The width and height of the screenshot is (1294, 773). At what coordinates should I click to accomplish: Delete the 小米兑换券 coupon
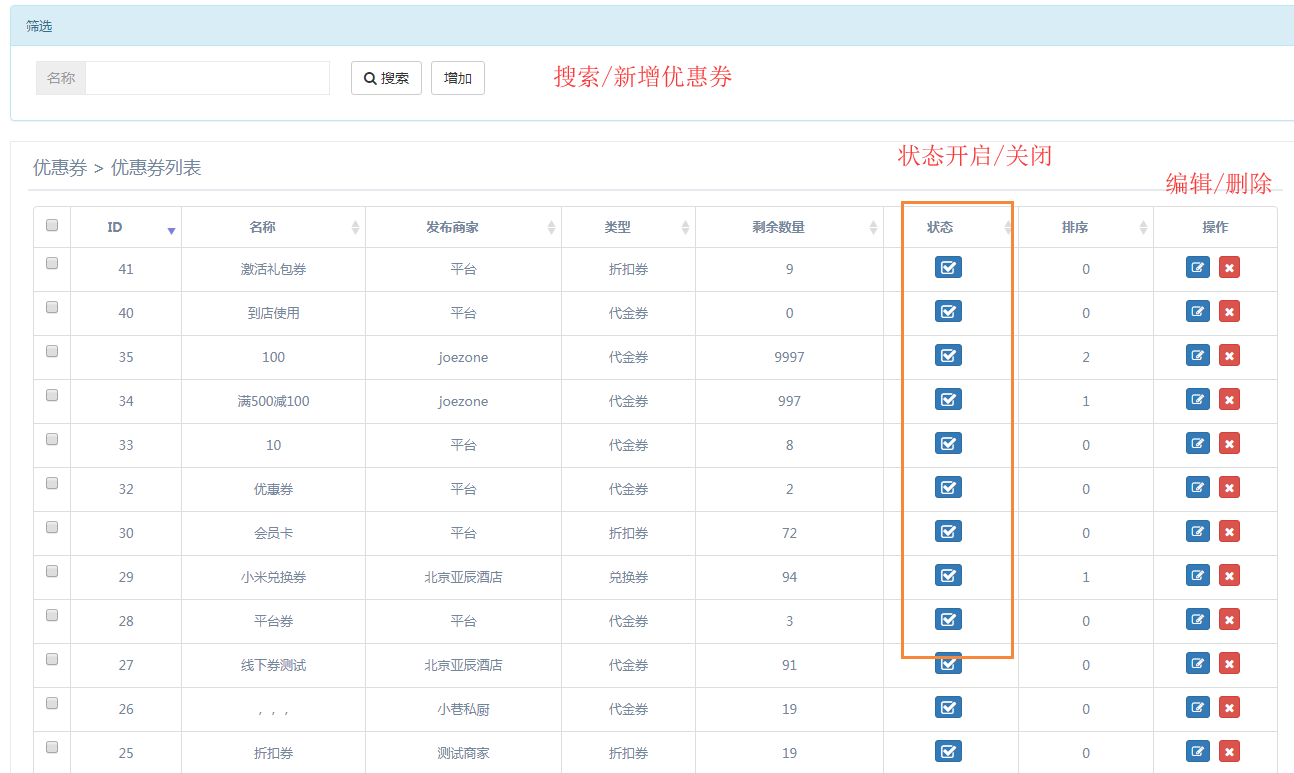pyautogui.click(x=1229, y=575)
